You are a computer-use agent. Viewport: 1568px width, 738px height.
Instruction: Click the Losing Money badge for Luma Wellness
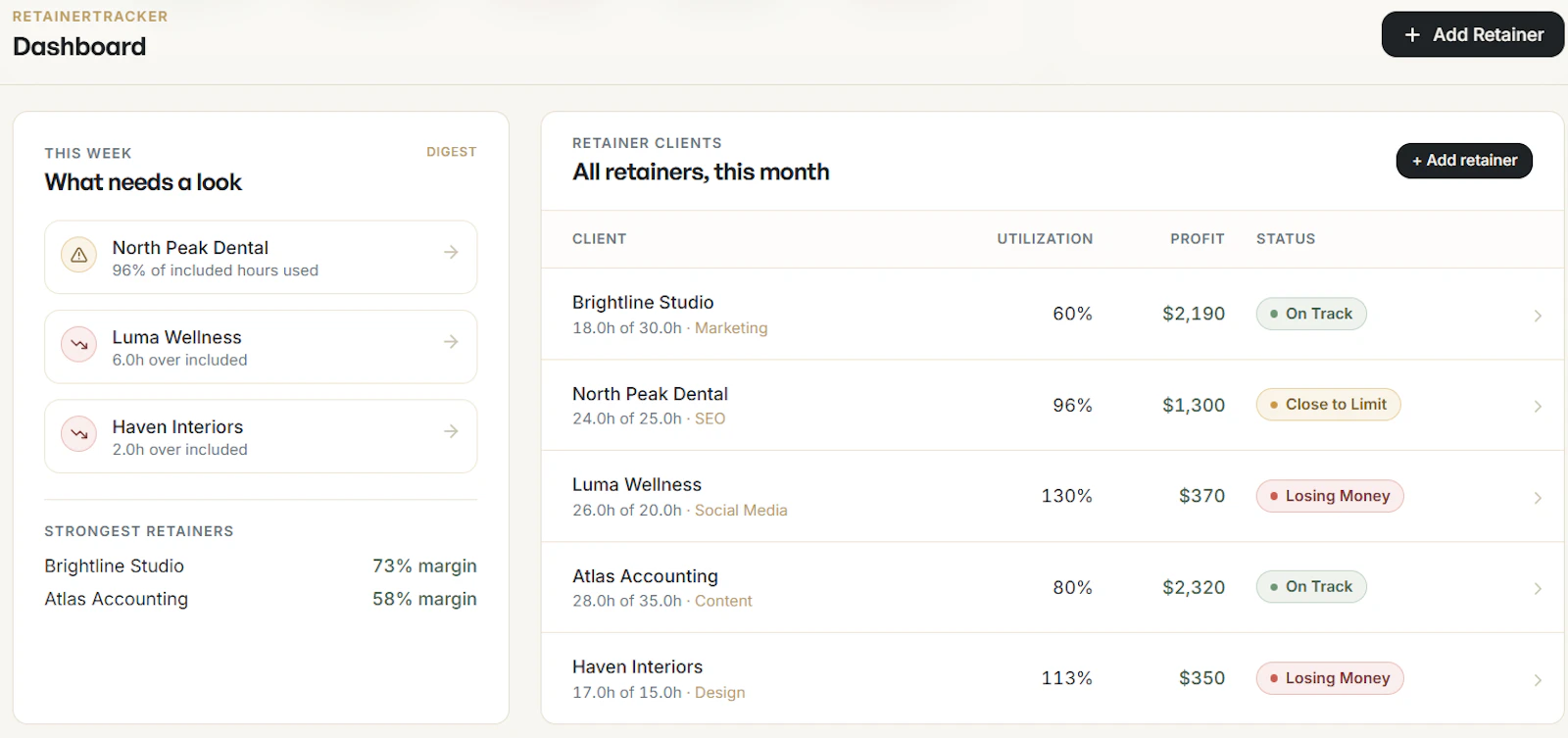[1330, 496]
